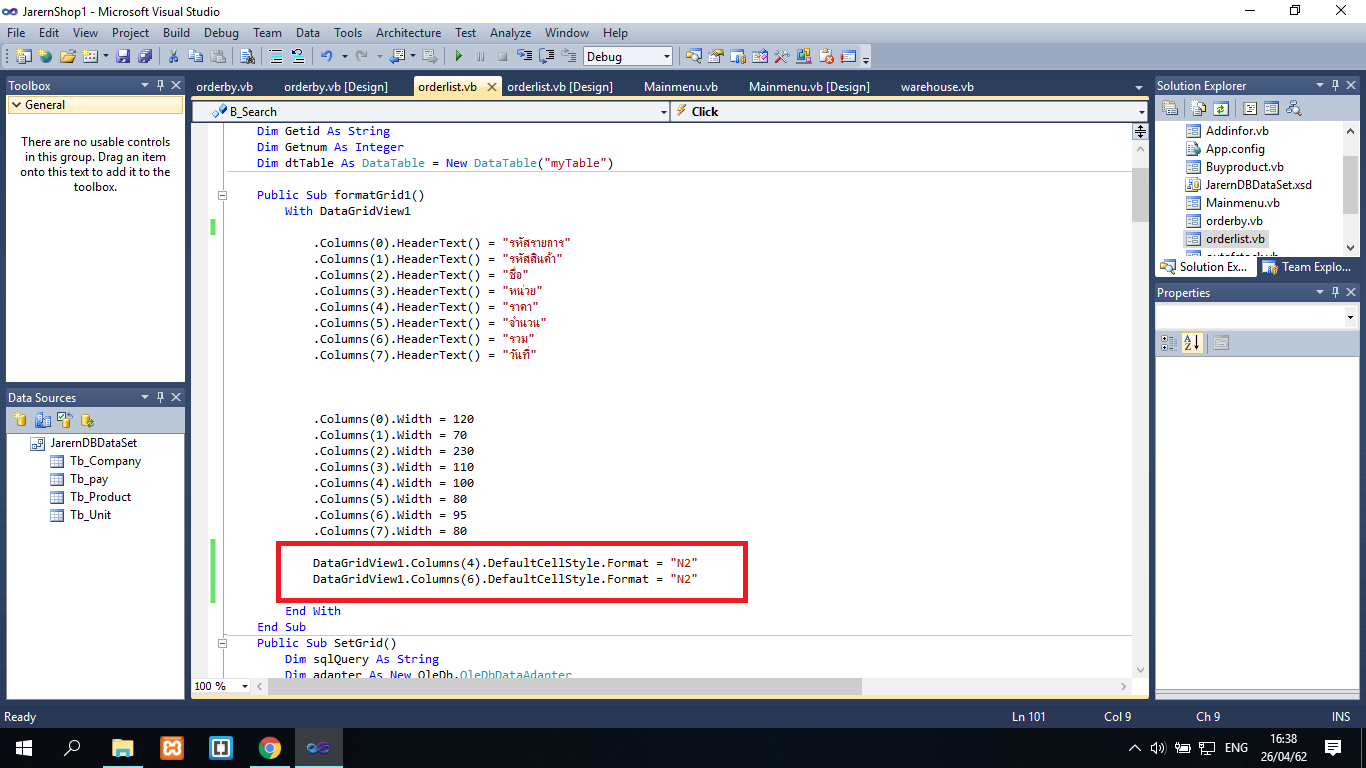1366x768 pixels.
Task: Click Uncomment selected lines icon
Action: 298,56
